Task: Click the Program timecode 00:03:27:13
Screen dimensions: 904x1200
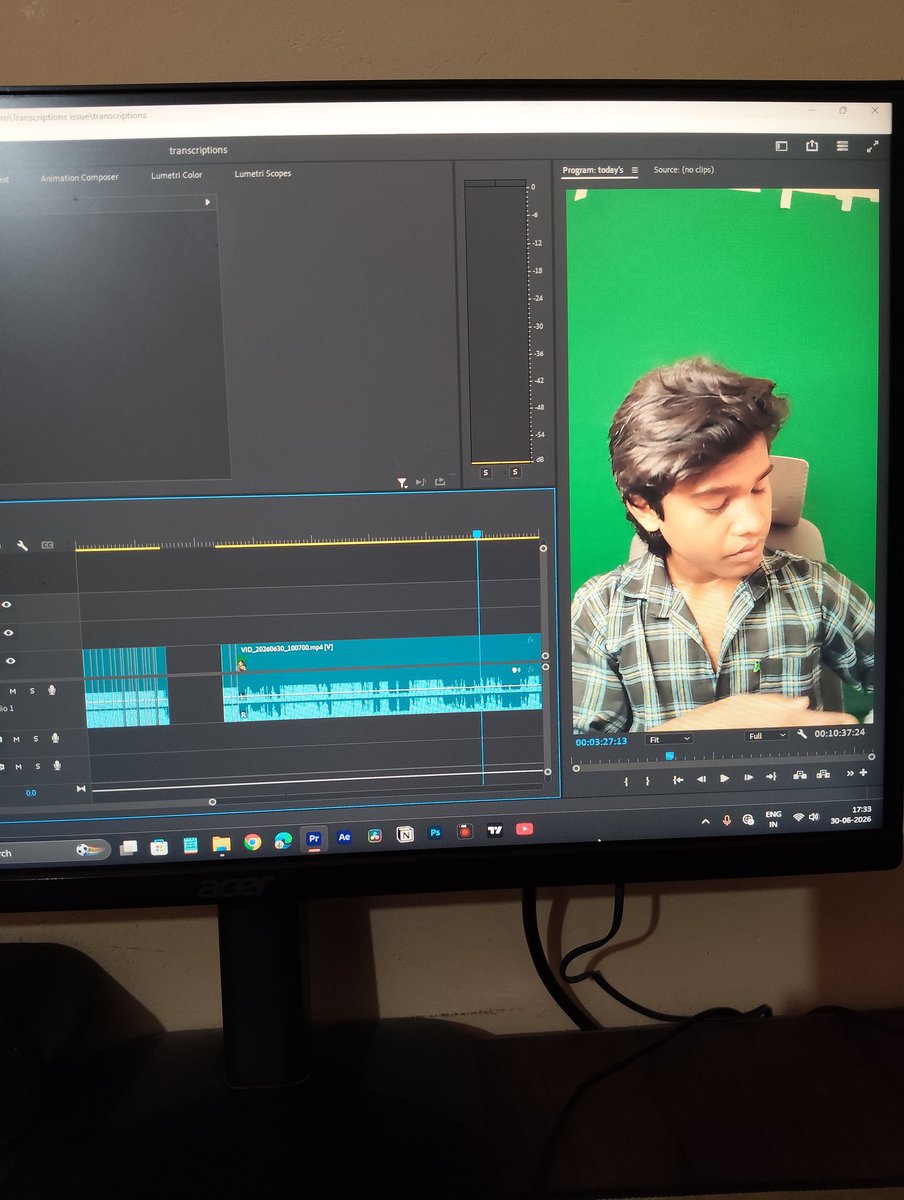Action: pos(601,741)
